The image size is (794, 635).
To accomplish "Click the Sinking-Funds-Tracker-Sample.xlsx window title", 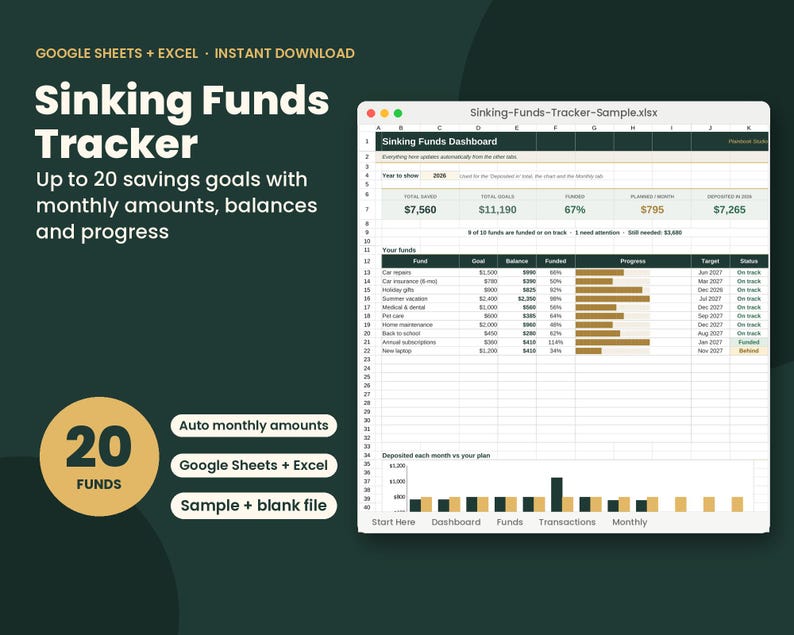I will pos(564,113).
